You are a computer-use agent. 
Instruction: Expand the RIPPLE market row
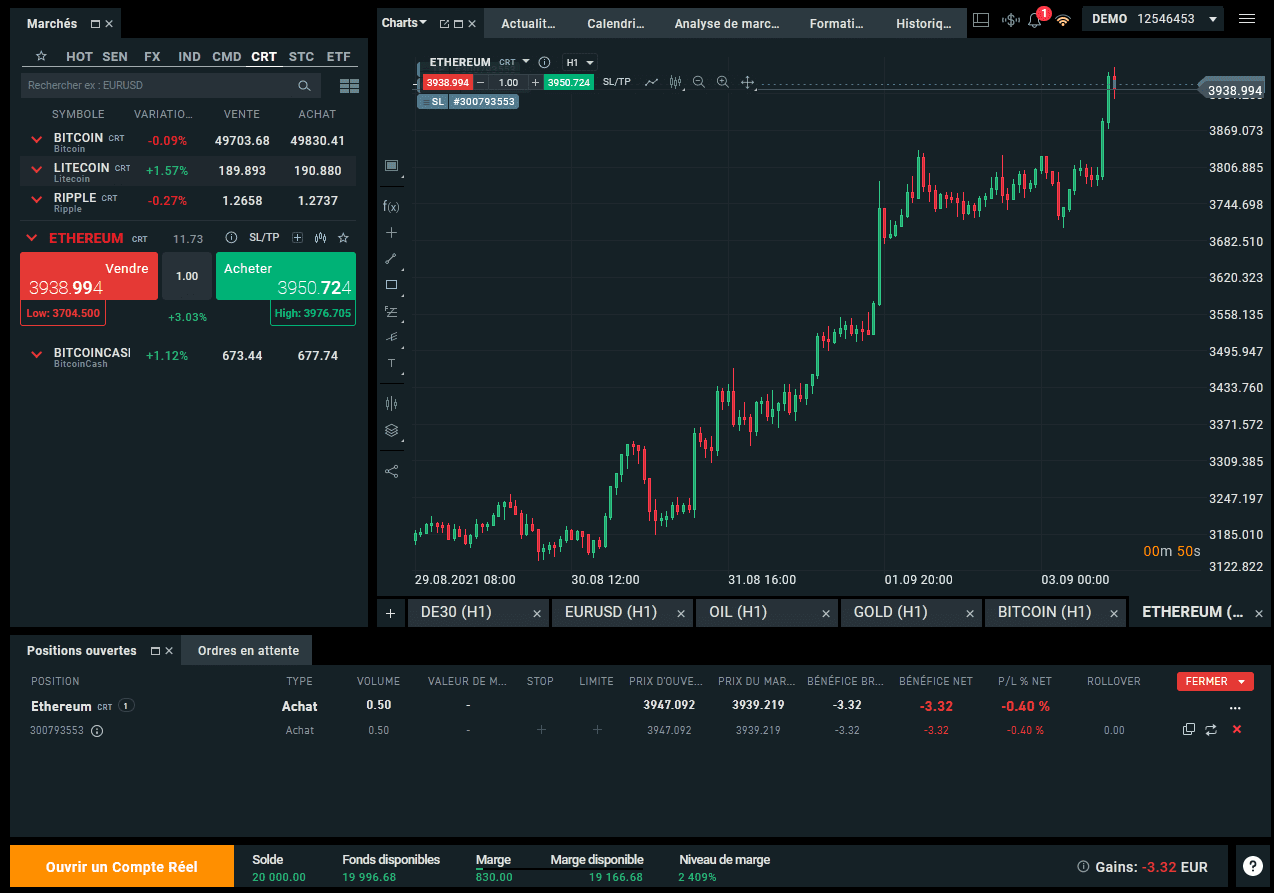(37, 201)
